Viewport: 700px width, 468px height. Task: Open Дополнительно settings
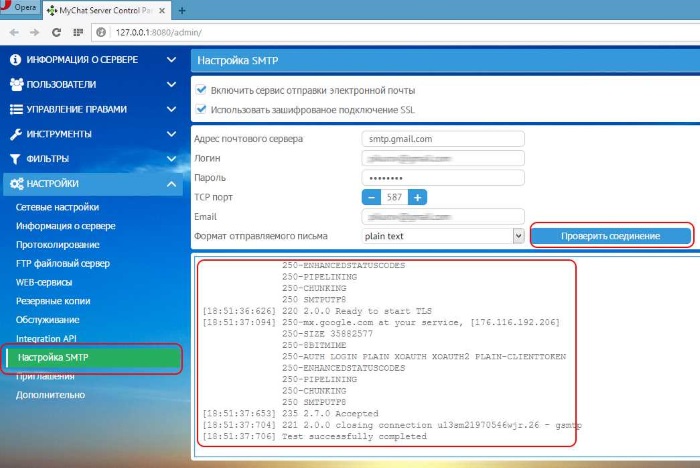(x=50, y=395)
